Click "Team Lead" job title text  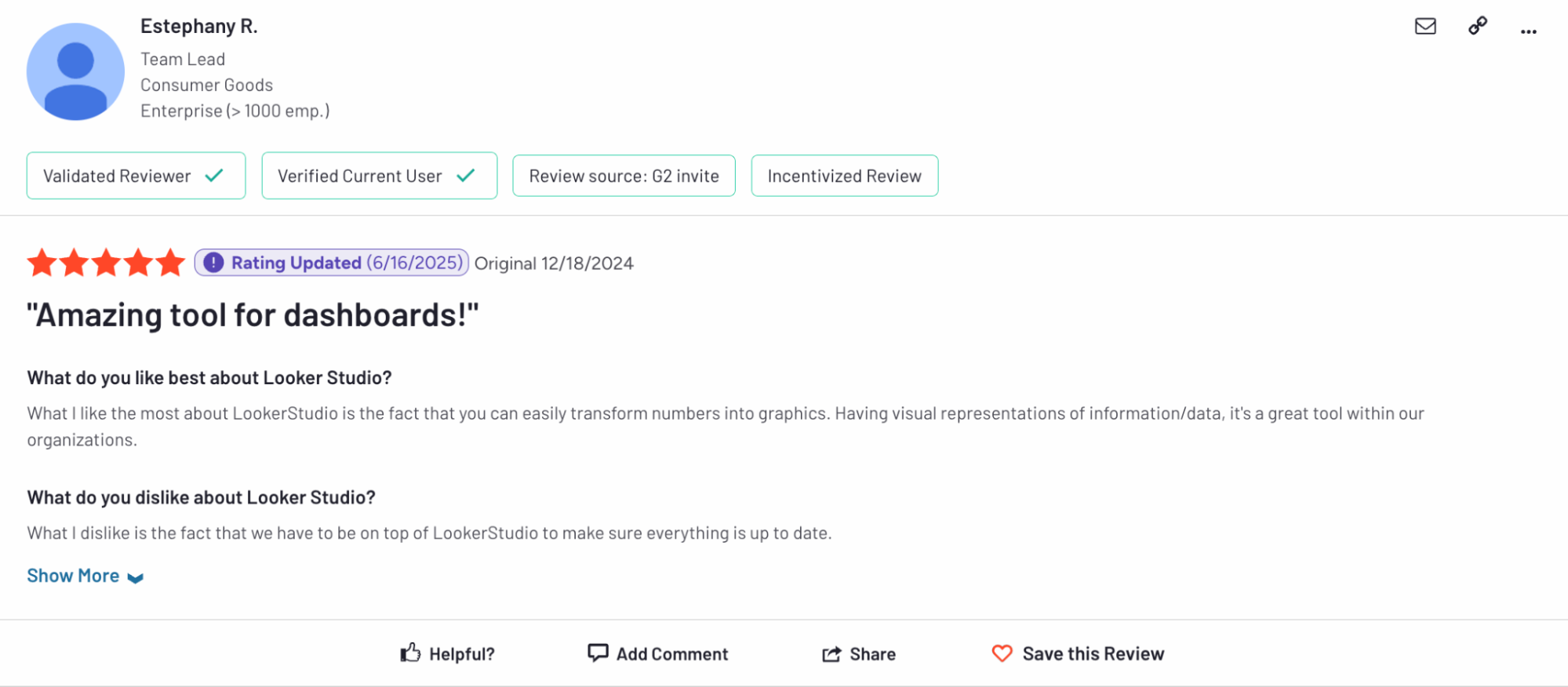pyautogui.click(x=183, y=60)
